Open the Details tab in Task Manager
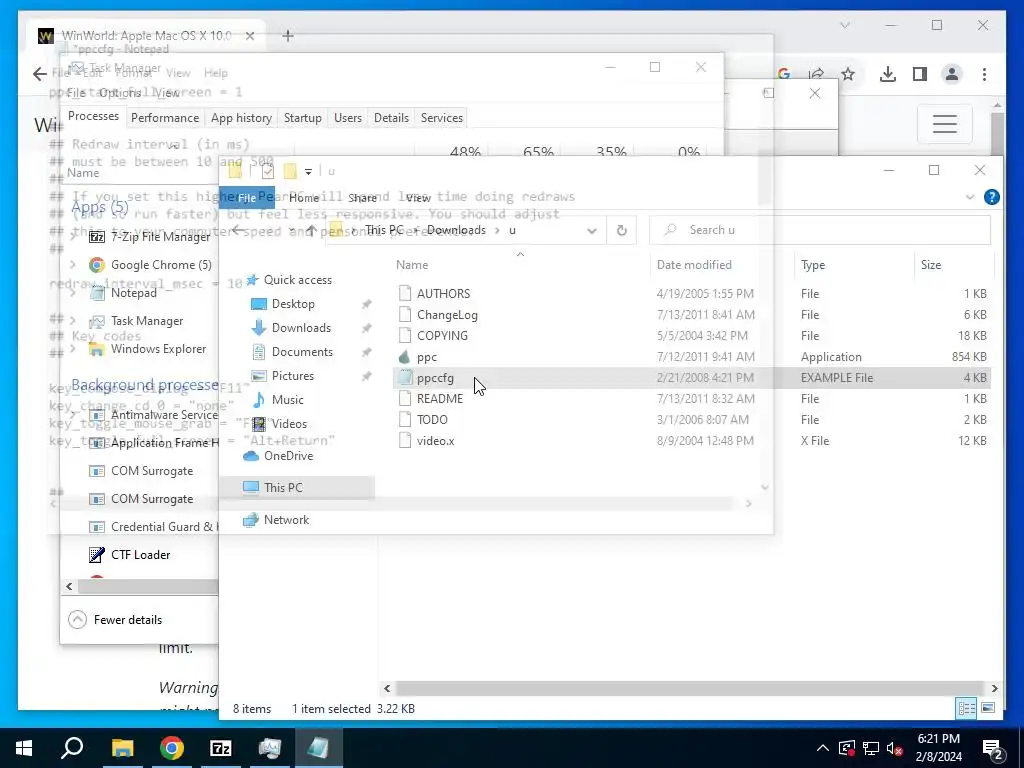This screenshot has width=1024, height=768. click(391, 118)
